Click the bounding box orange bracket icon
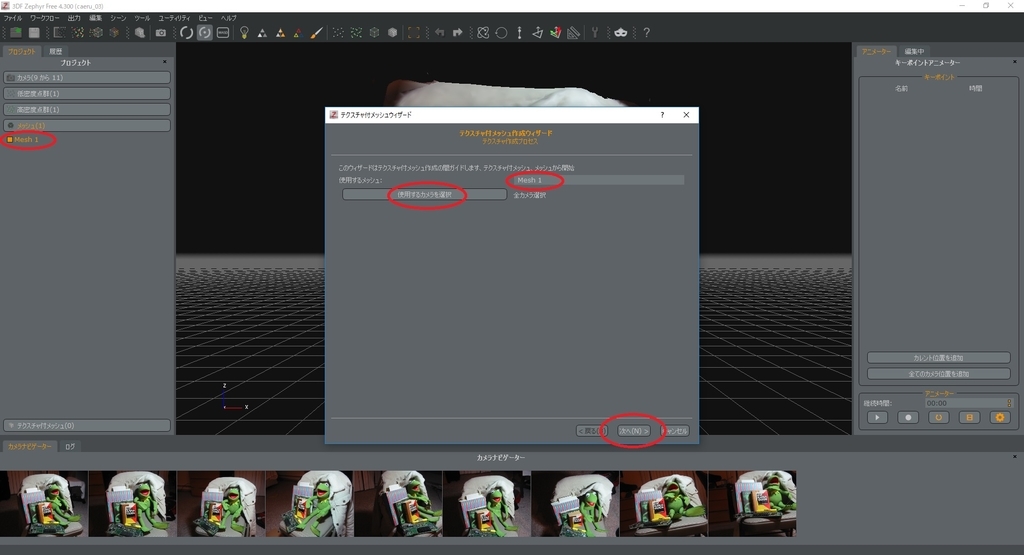 pyautogui.click(x=413, y=32)
